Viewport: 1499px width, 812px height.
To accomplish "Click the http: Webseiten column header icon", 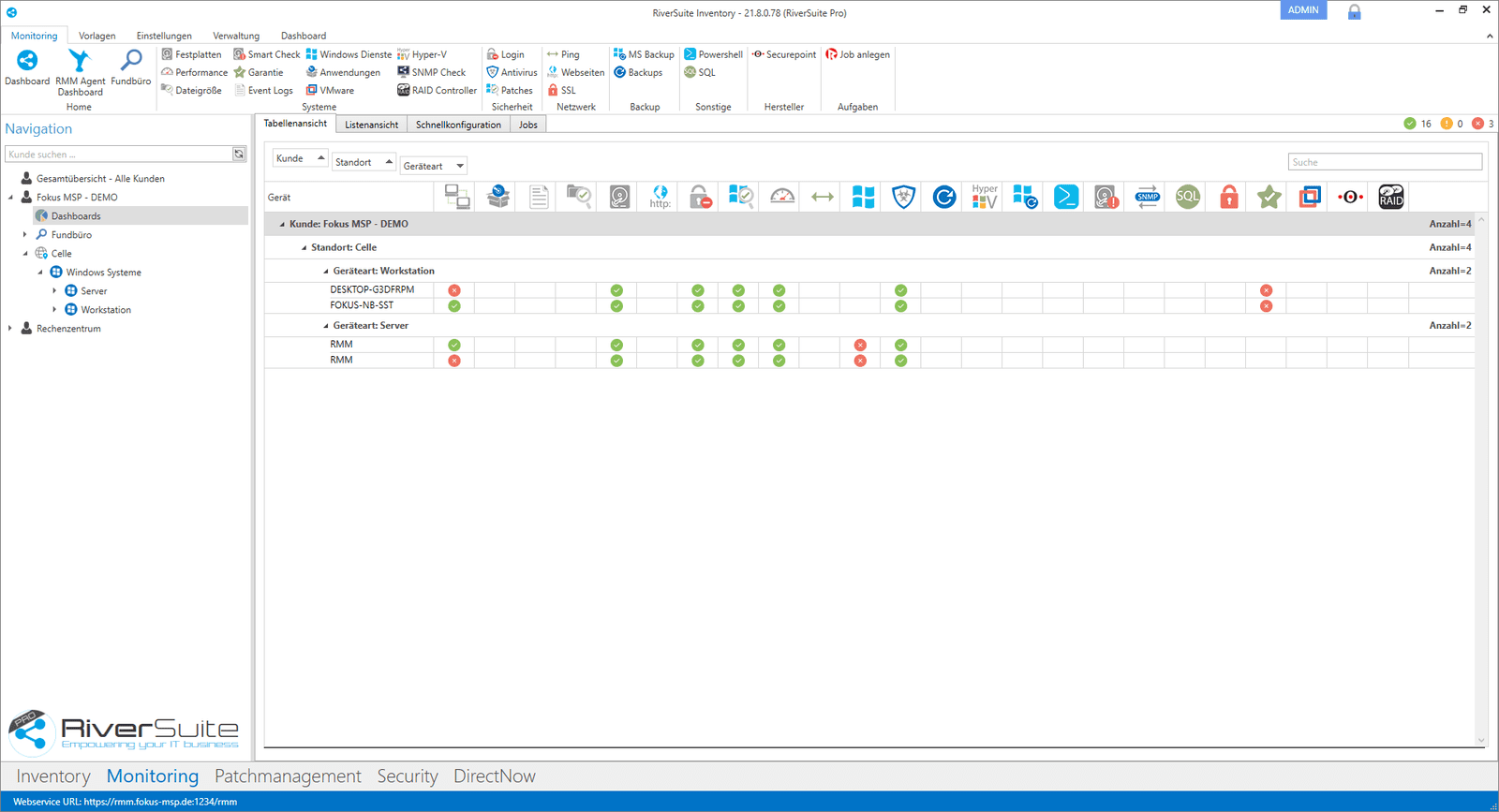I will pyautogui.click(x=660, y=197).
